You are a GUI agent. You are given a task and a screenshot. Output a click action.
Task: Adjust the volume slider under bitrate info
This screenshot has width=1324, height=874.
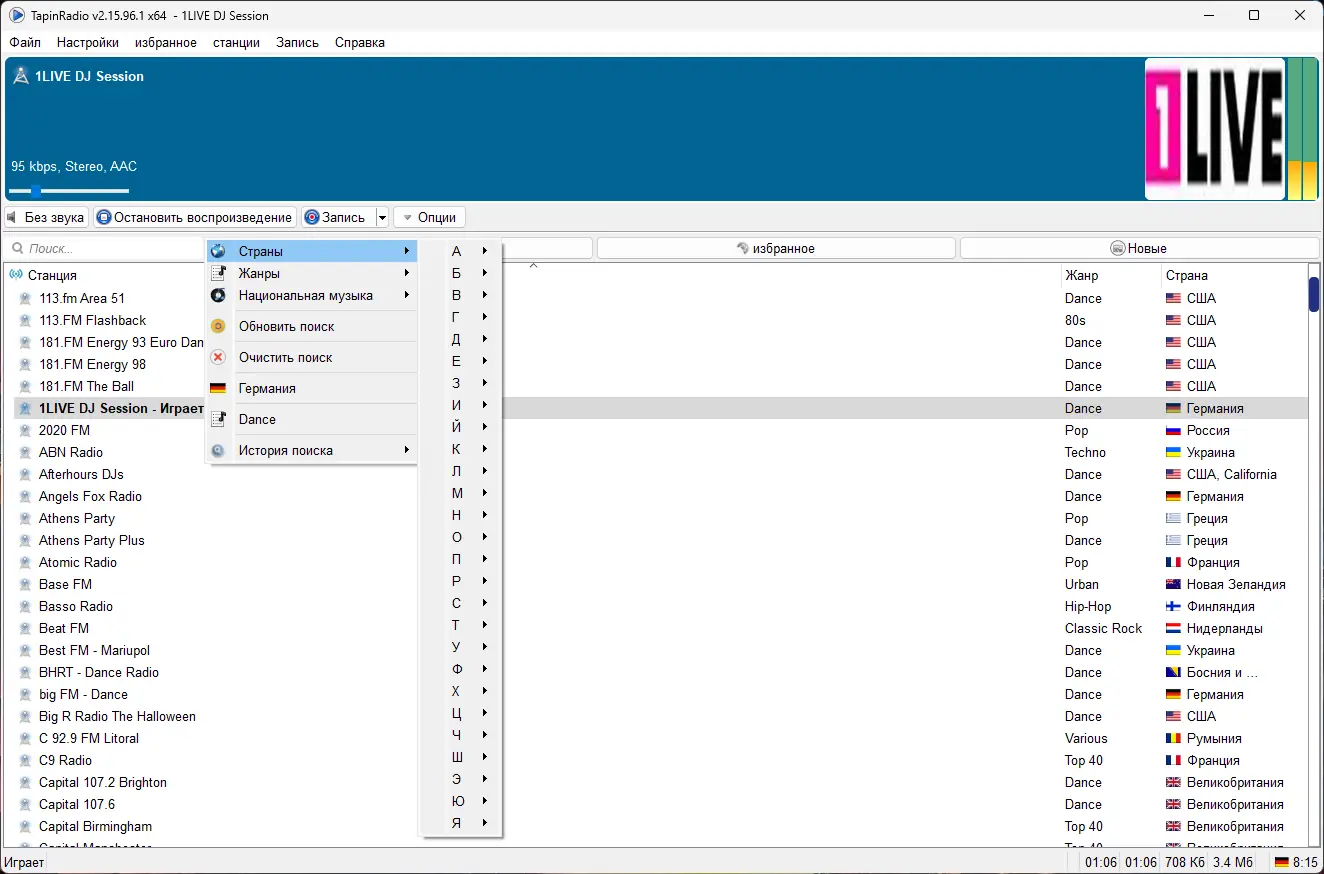[69, 190]
